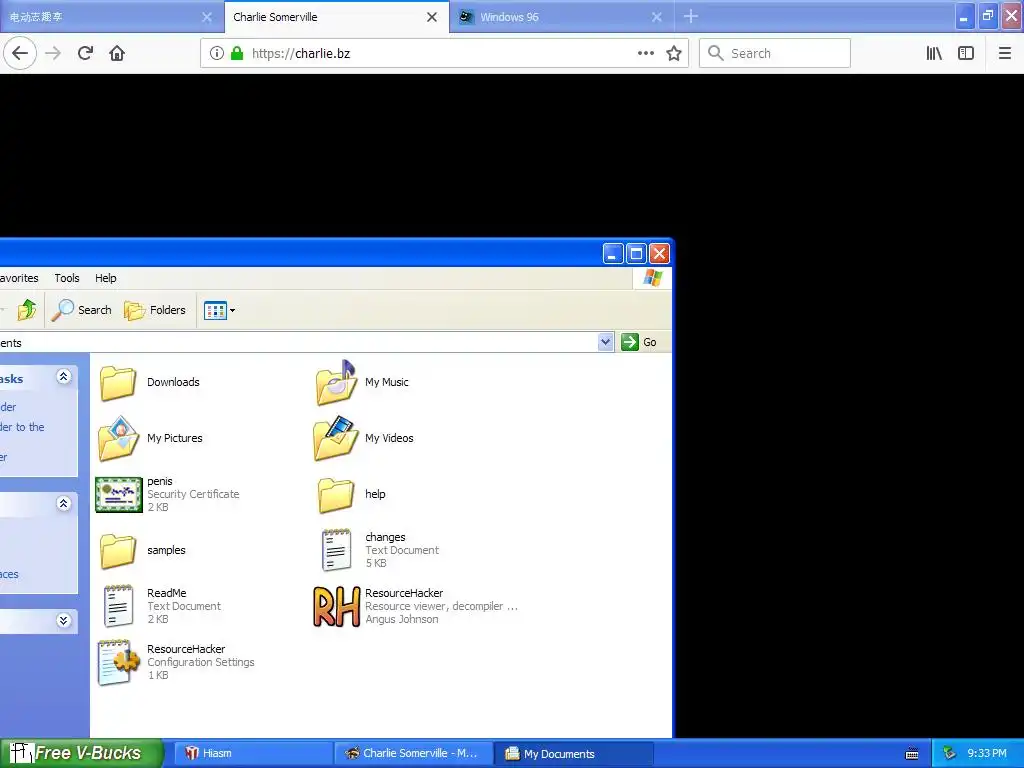Open the help folder icon
This screenshot has width=1024, height=768.
tap(336, 495)
